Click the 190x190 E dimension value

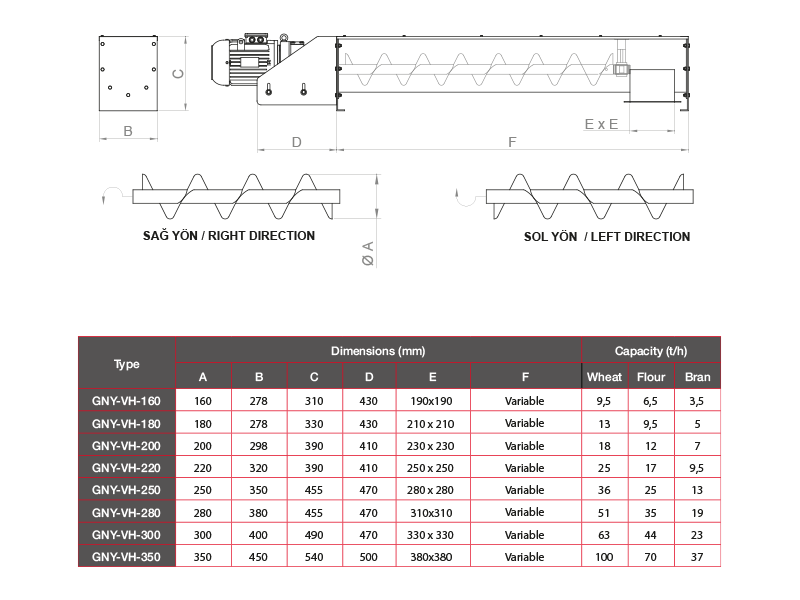pyautogui.click(x=431, y=401)
